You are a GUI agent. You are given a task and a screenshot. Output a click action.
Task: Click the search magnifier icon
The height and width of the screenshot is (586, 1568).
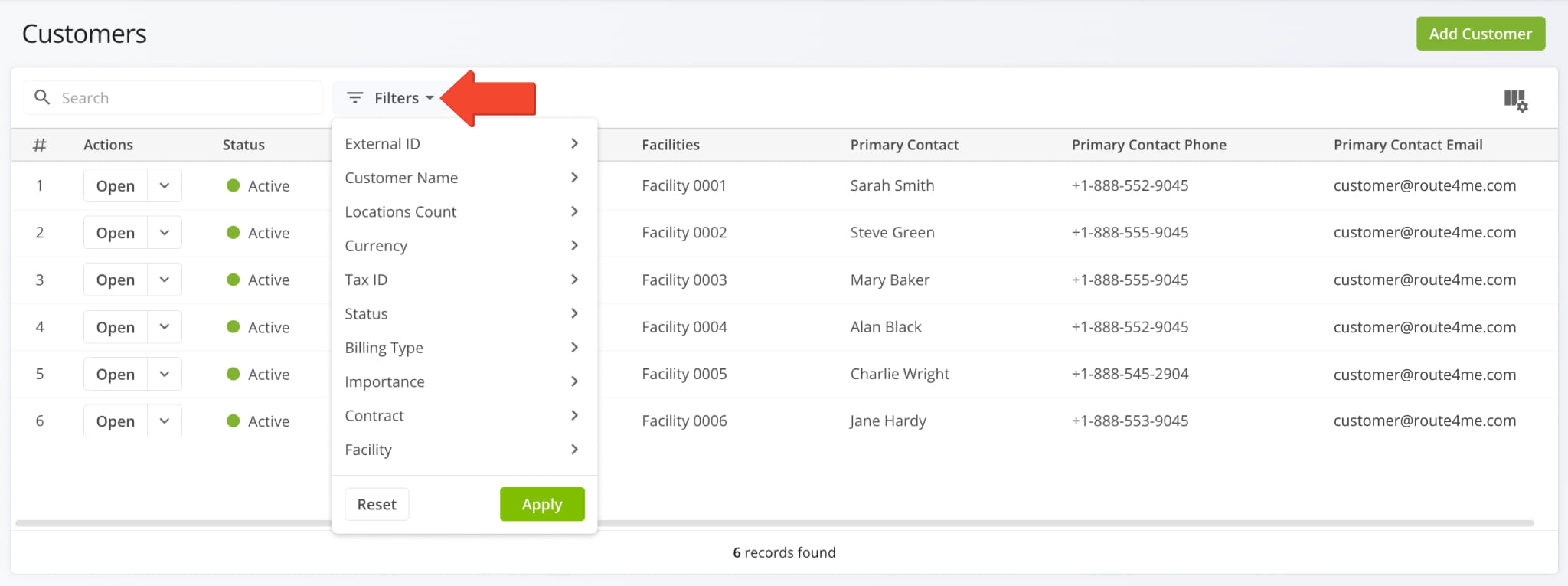click(x=43, y=97)
